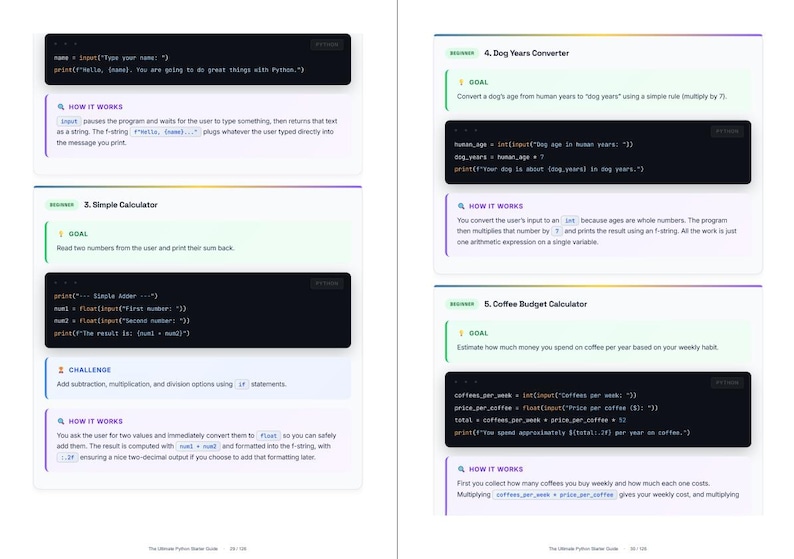
Task: Click the ':.2f' inline code chip
Action: pyautogui.click(x=67, y=458)
